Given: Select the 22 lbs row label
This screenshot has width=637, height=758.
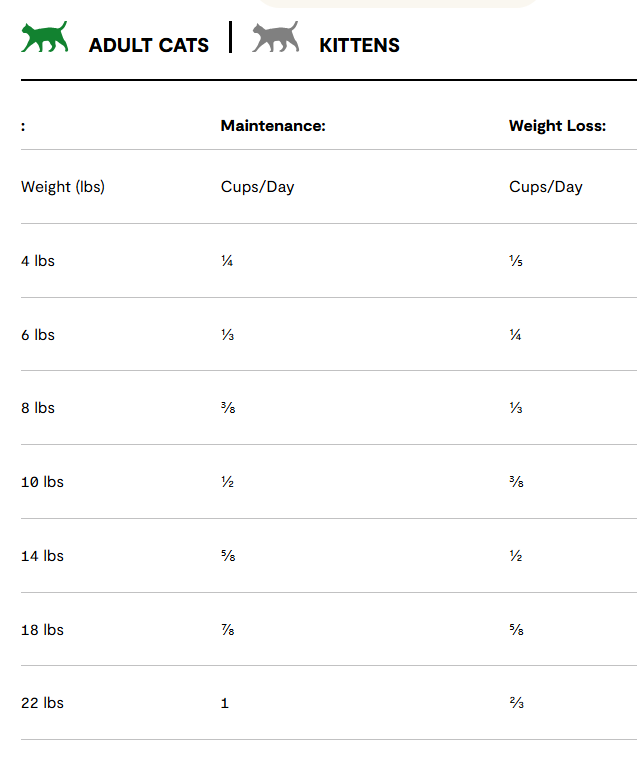Looking at the screenshot, I should 42,703.
